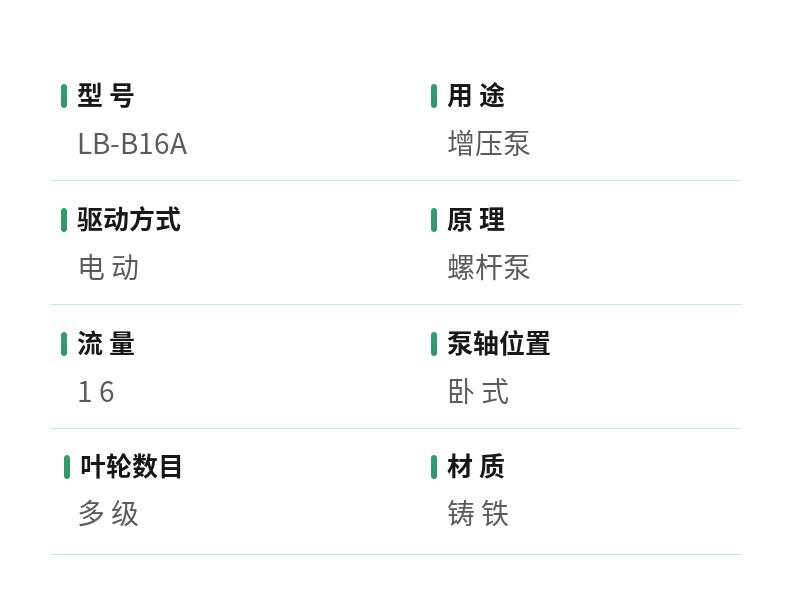
Task: Click the 型号 heading label
Action: pyautogui.click(x=106, y=96)
